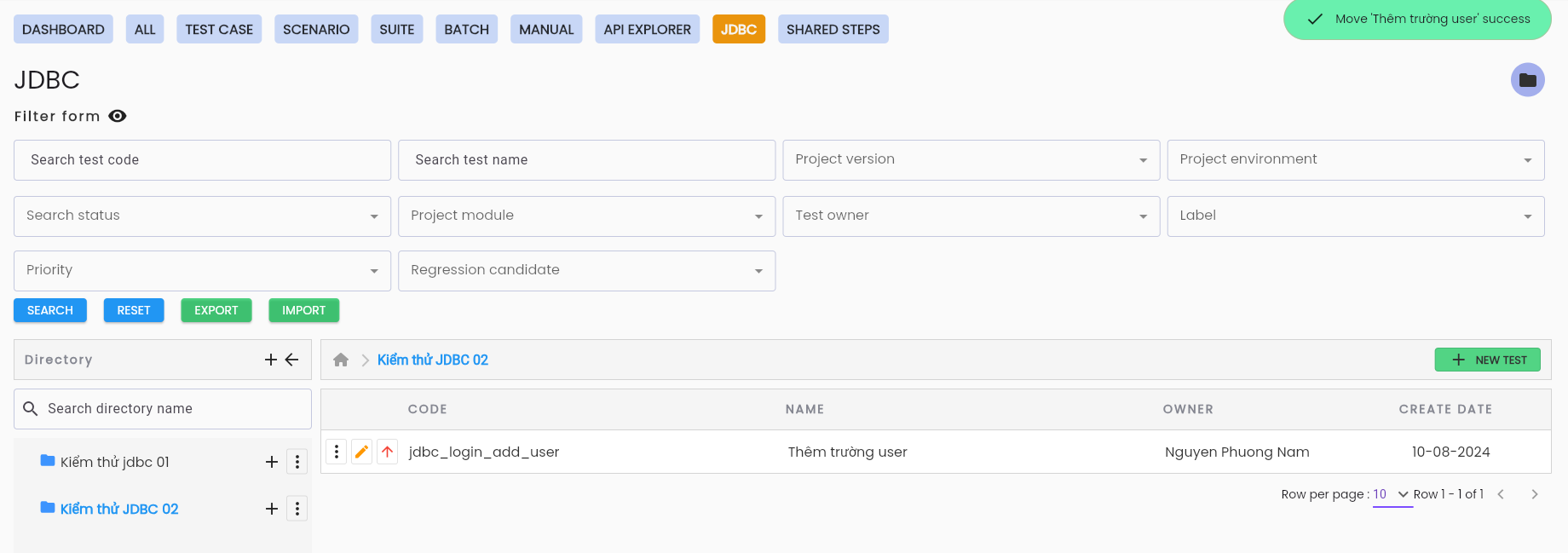The image size is (1568, 553).
Task: Open the Project environment dropdown
Action: 1356,160
